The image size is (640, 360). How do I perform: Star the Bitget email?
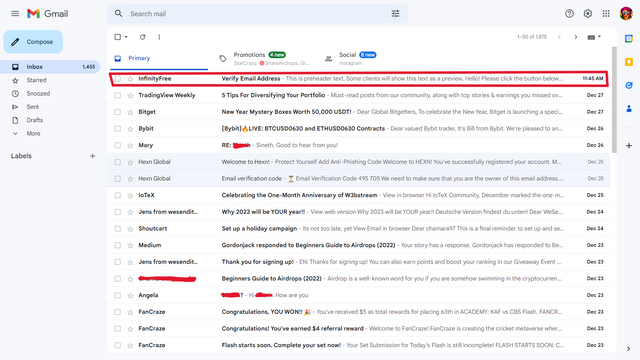[130, 112]
